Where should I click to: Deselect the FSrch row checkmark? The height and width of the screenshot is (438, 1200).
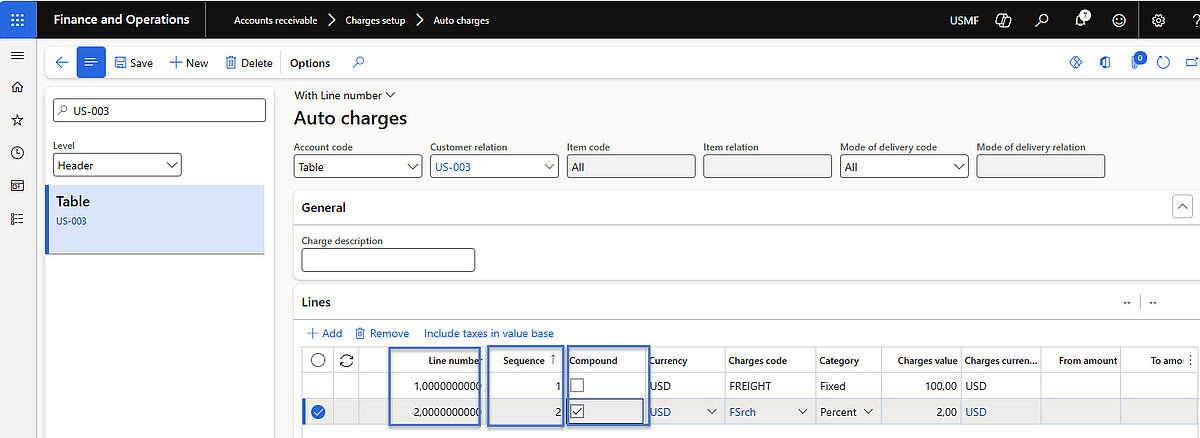pos(318,411)
